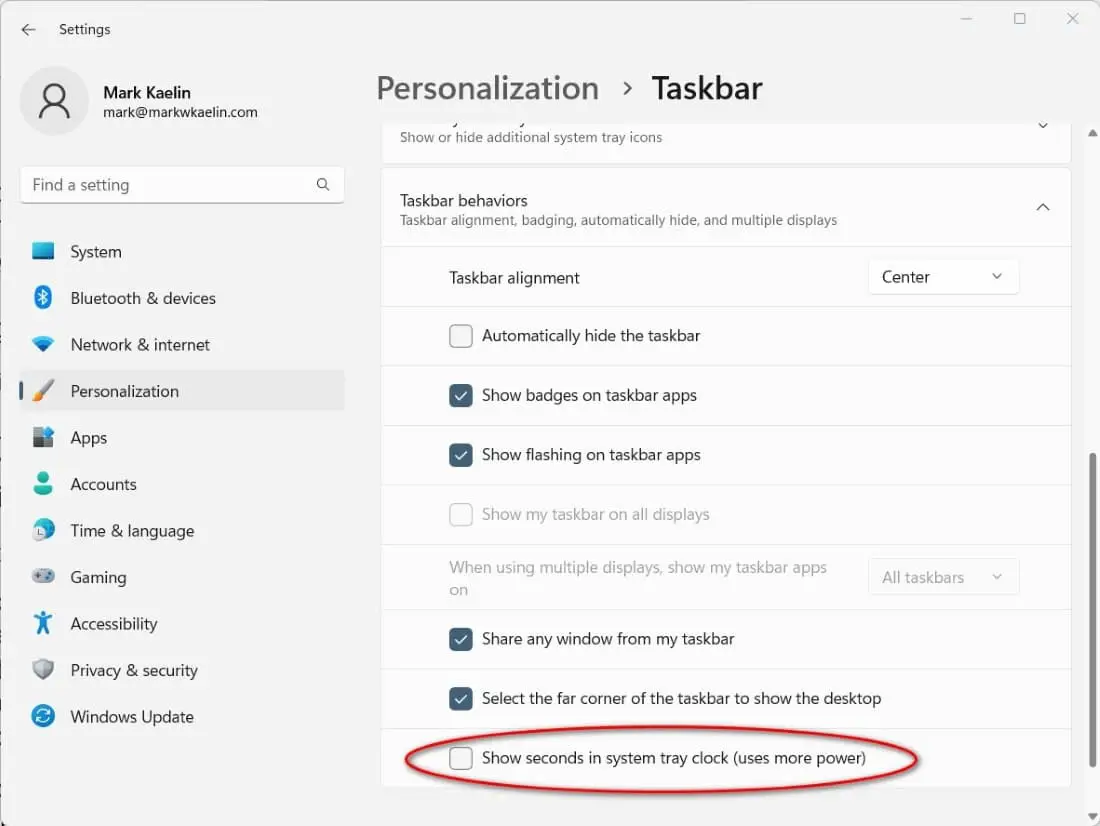Image resolution: width=1100 pixels, height=826 pixels.
Task: Open the Bluetooth & devices icon
Action: tap(43, 298)
